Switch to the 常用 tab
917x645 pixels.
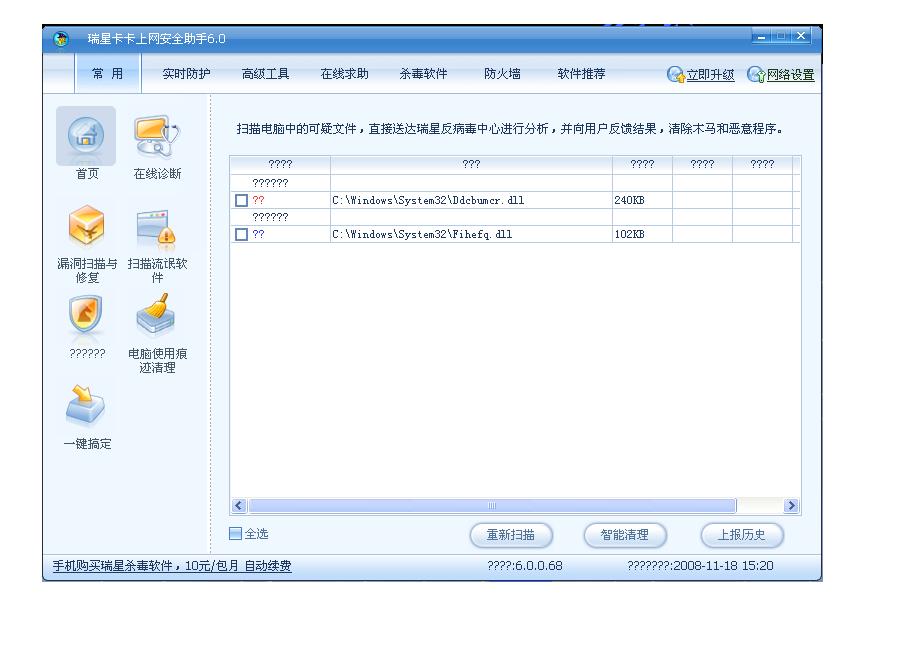click(x=108, y=74)
